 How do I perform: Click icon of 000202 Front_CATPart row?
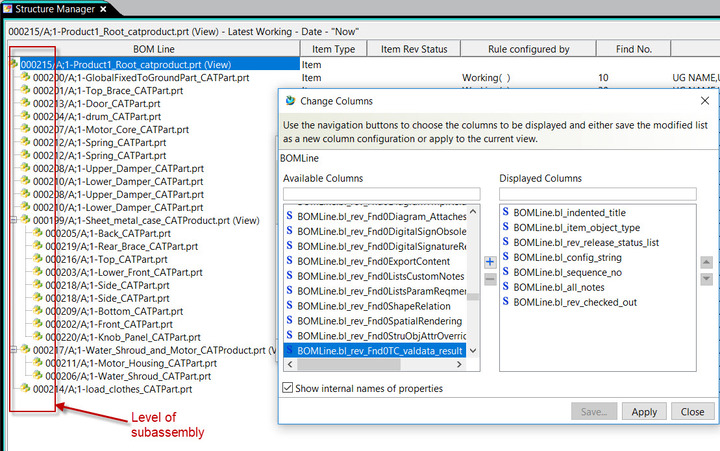[x=38, y=323]
